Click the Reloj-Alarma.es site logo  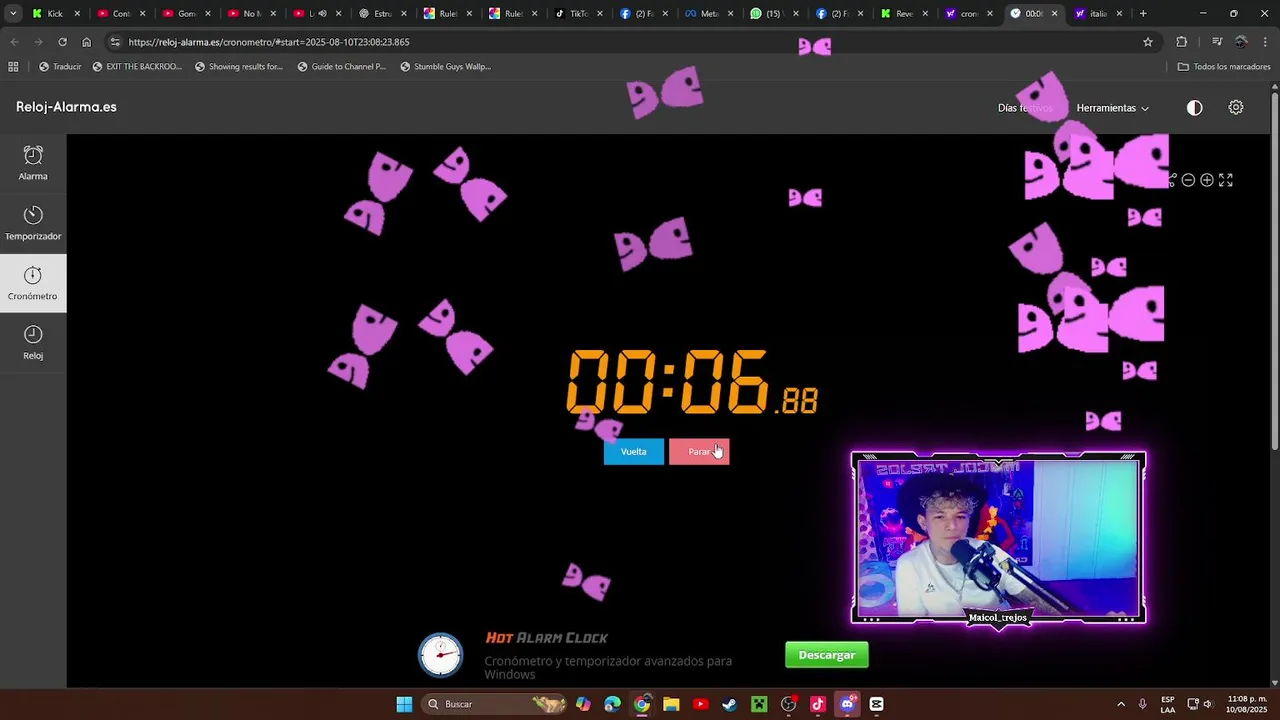click(x=66, y=107)
